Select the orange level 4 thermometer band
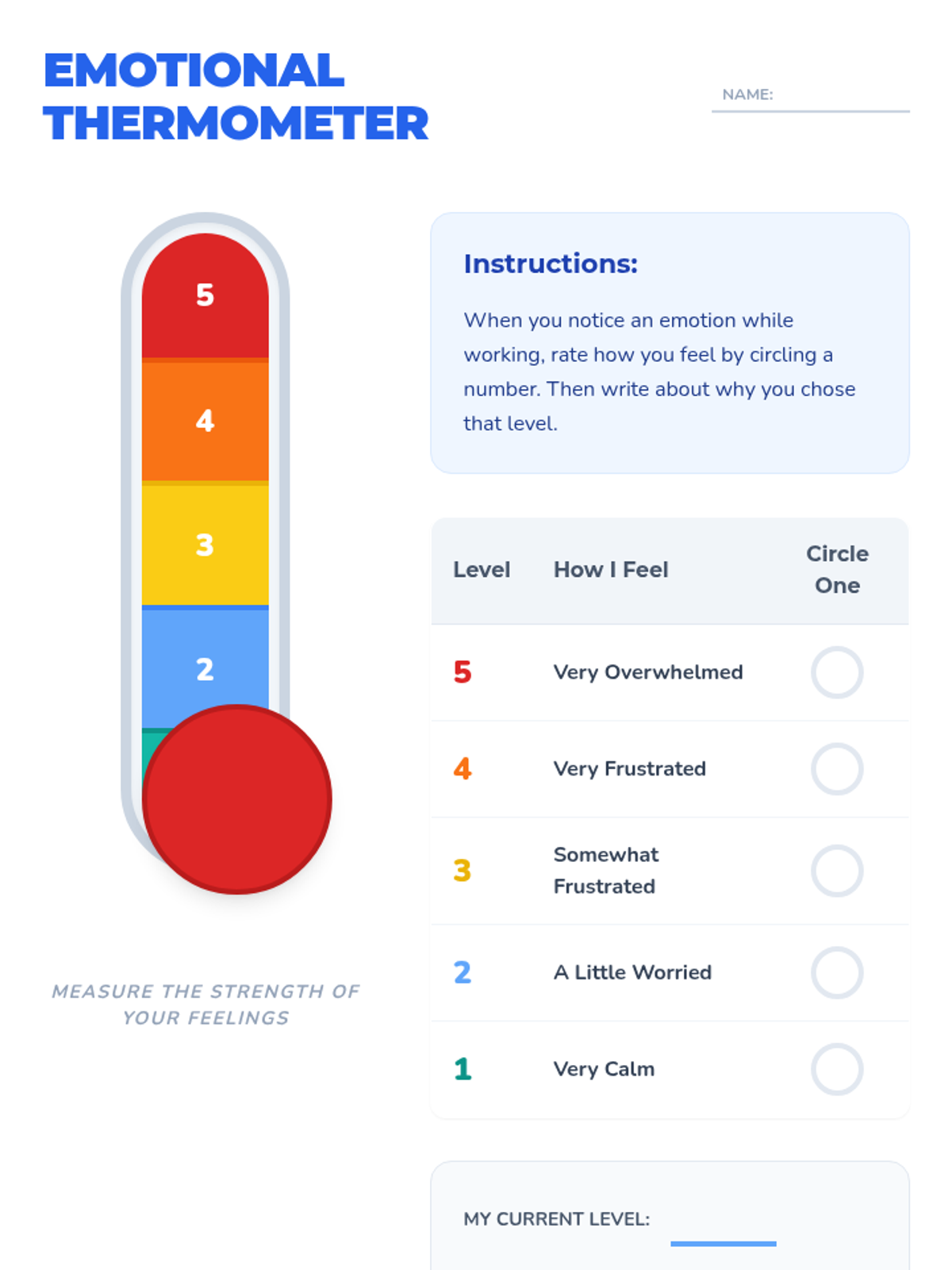The height and width of the screenshot is (1270, 952). (205, 421)
